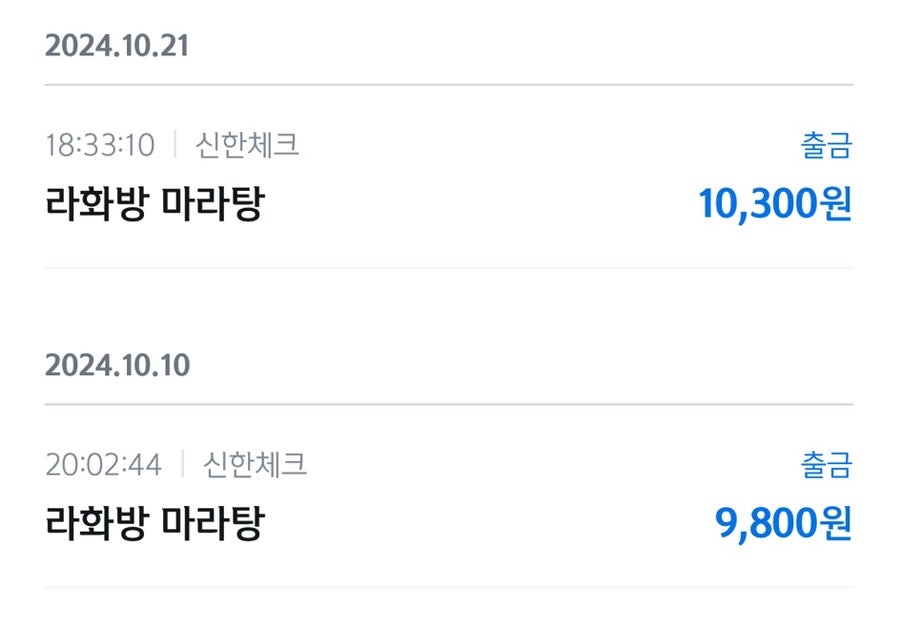Tap the 9,800원 withdrawal amount
Viewport: 900px width, 632px height.
[x=783, y=524]
